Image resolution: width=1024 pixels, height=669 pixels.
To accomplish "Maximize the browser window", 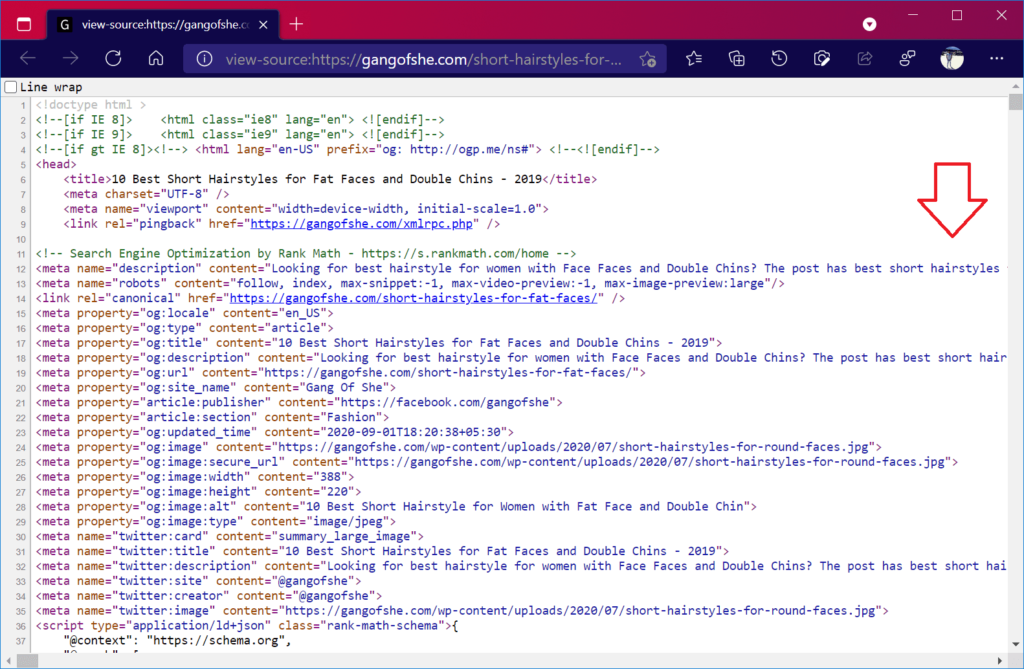I will coord(957,15).
